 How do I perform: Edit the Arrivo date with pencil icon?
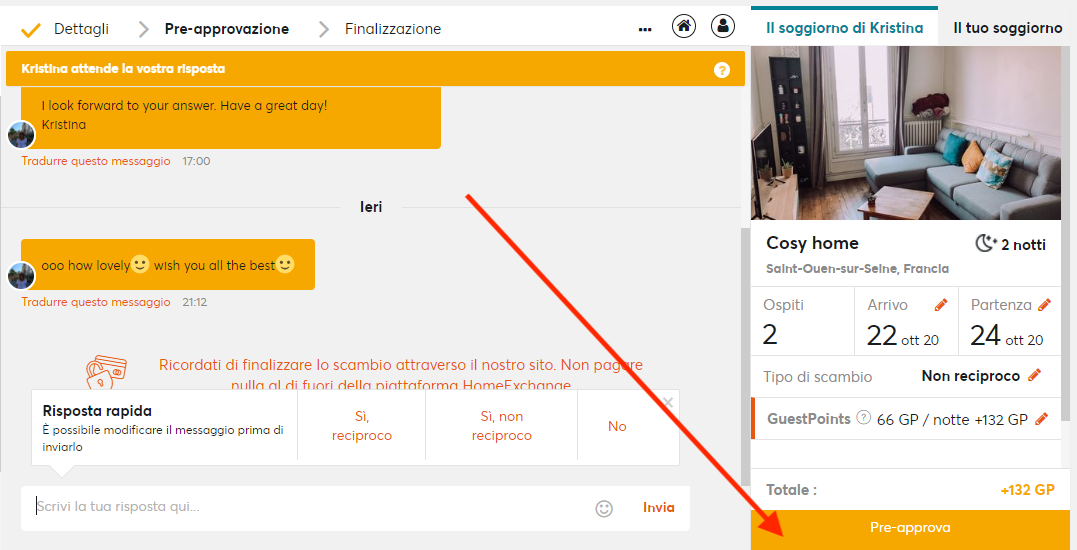tap(940, 305)
